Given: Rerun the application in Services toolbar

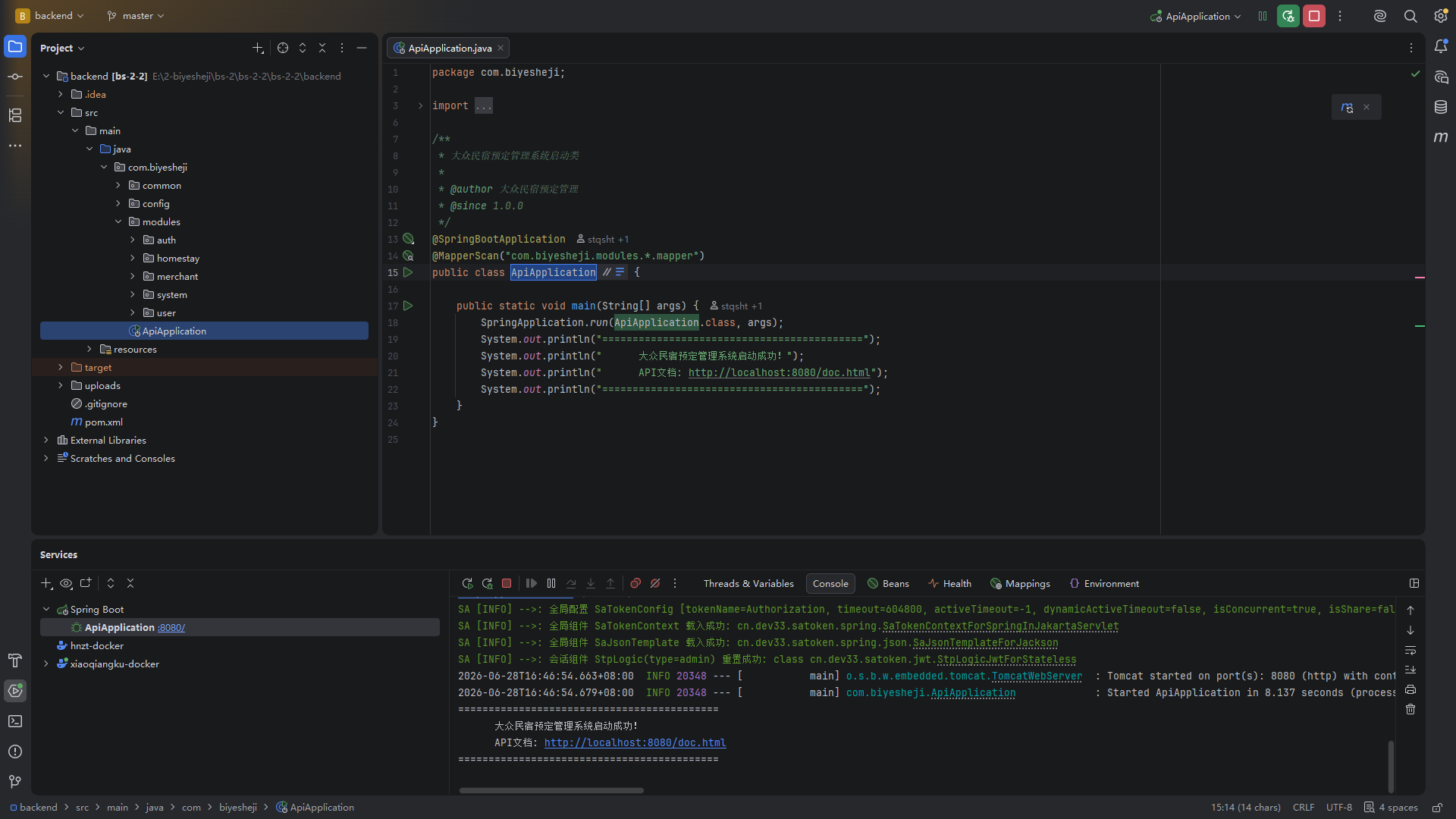Looking at the screenshot, I should click(467, 583).
